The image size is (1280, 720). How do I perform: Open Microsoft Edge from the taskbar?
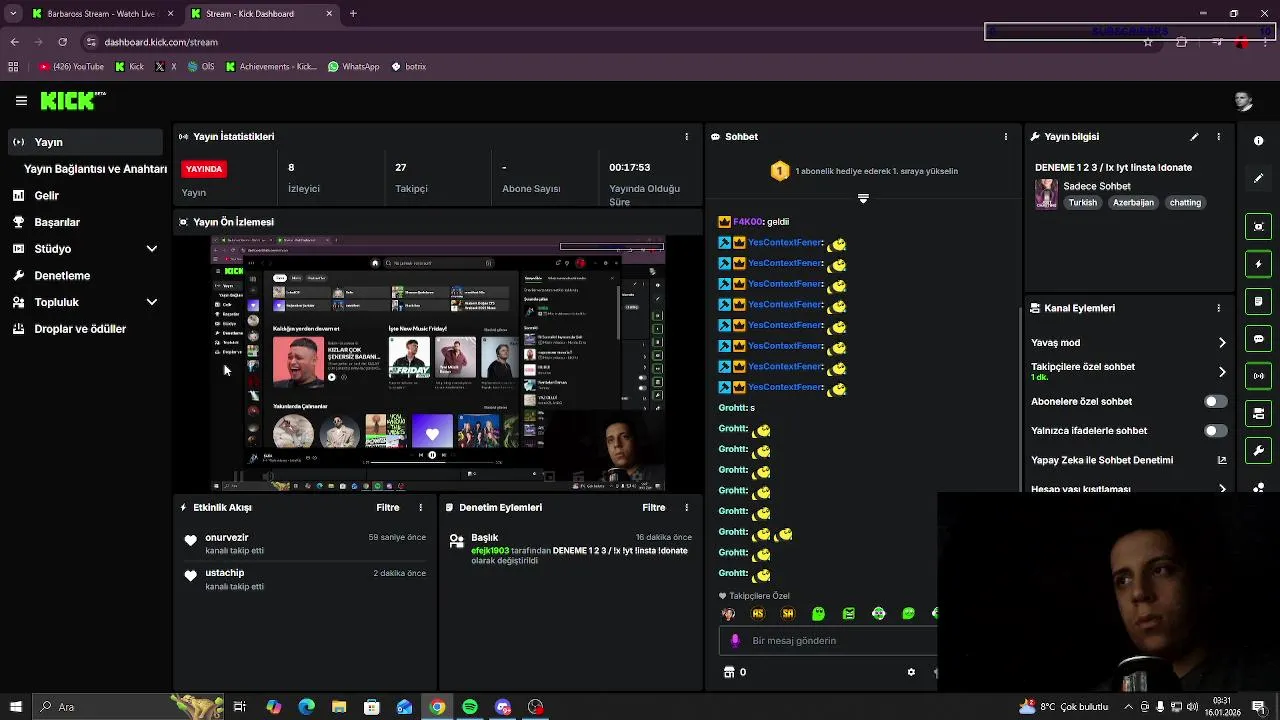coord(306,707)
